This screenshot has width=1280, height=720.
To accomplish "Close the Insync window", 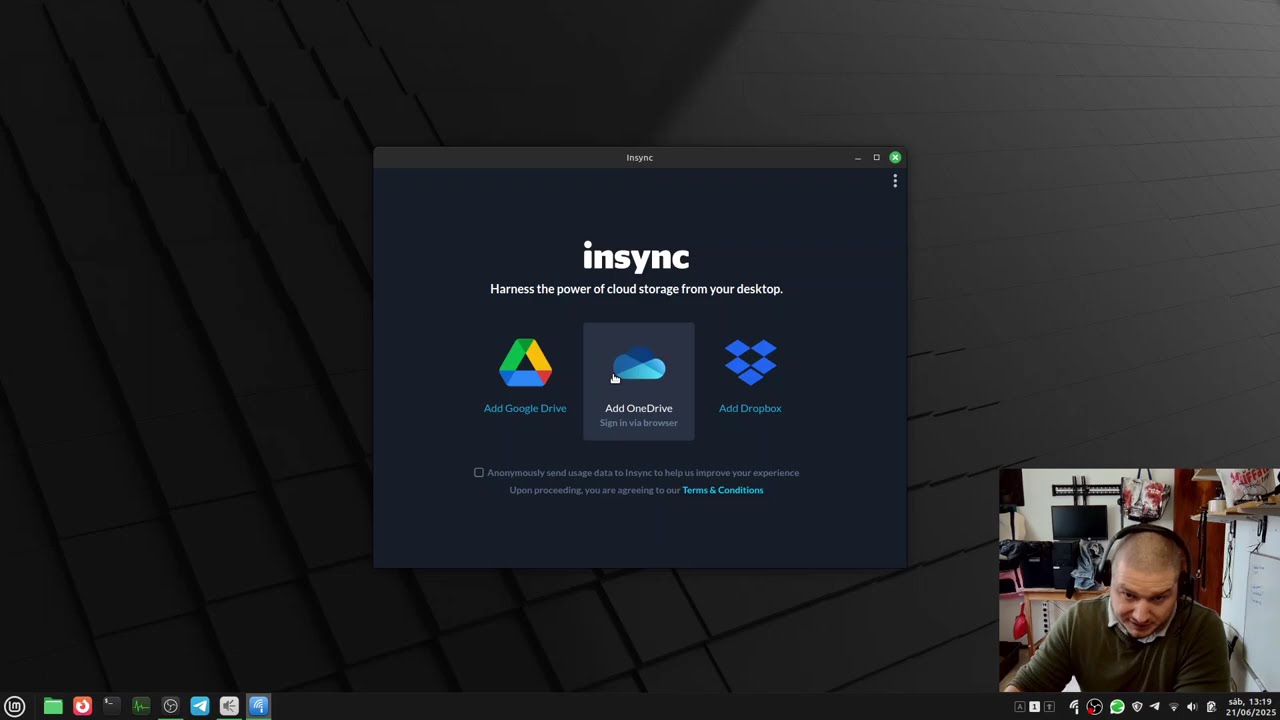I will (x=895, y=157).
